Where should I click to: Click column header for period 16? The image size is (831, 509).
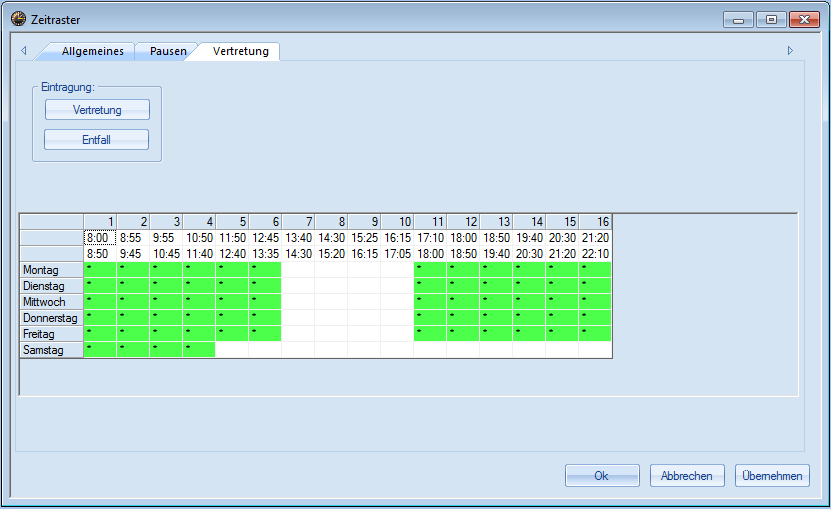click(x=595, y=222)
